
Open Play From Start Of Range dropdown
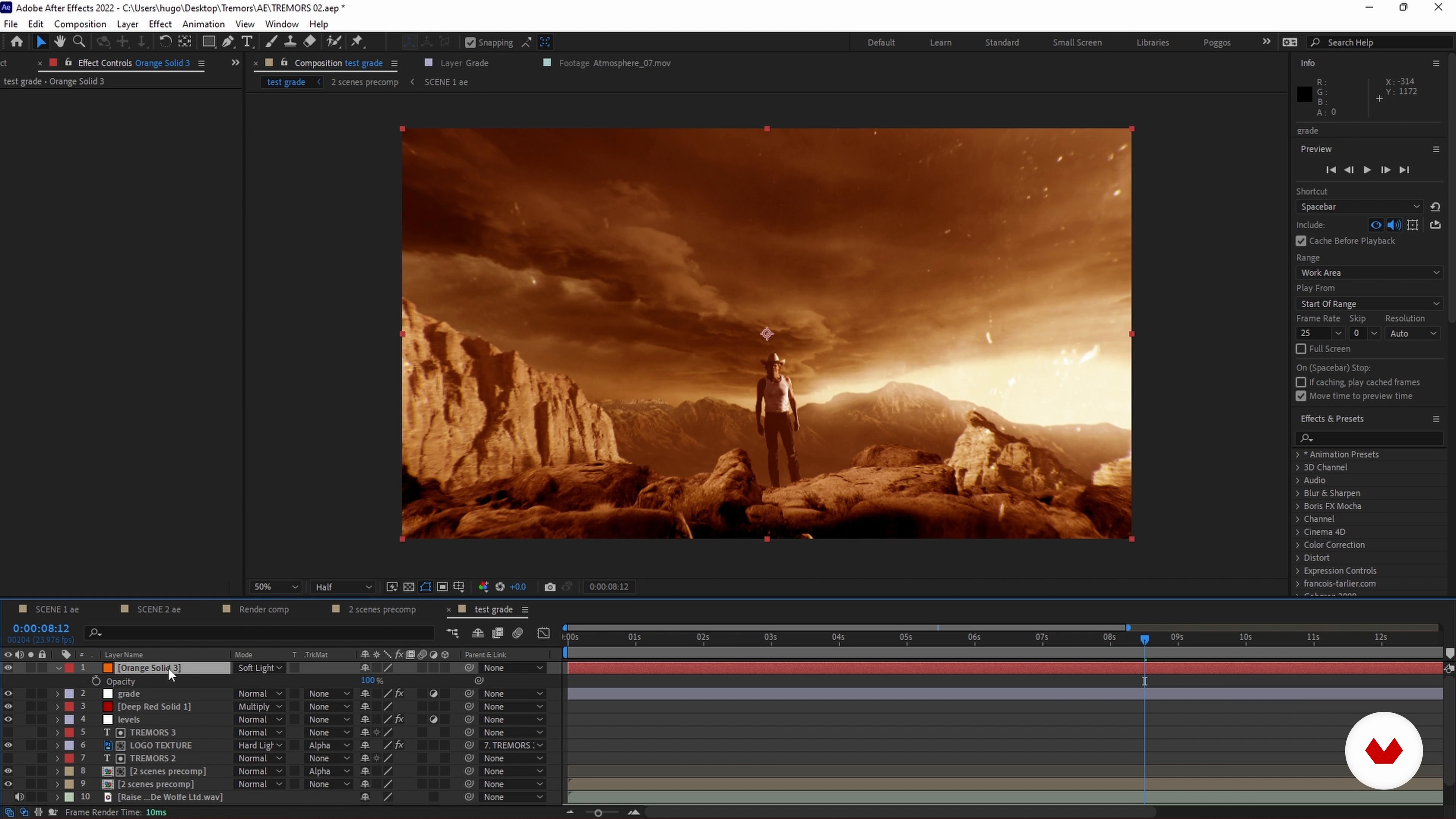[x=1369, y=303]
